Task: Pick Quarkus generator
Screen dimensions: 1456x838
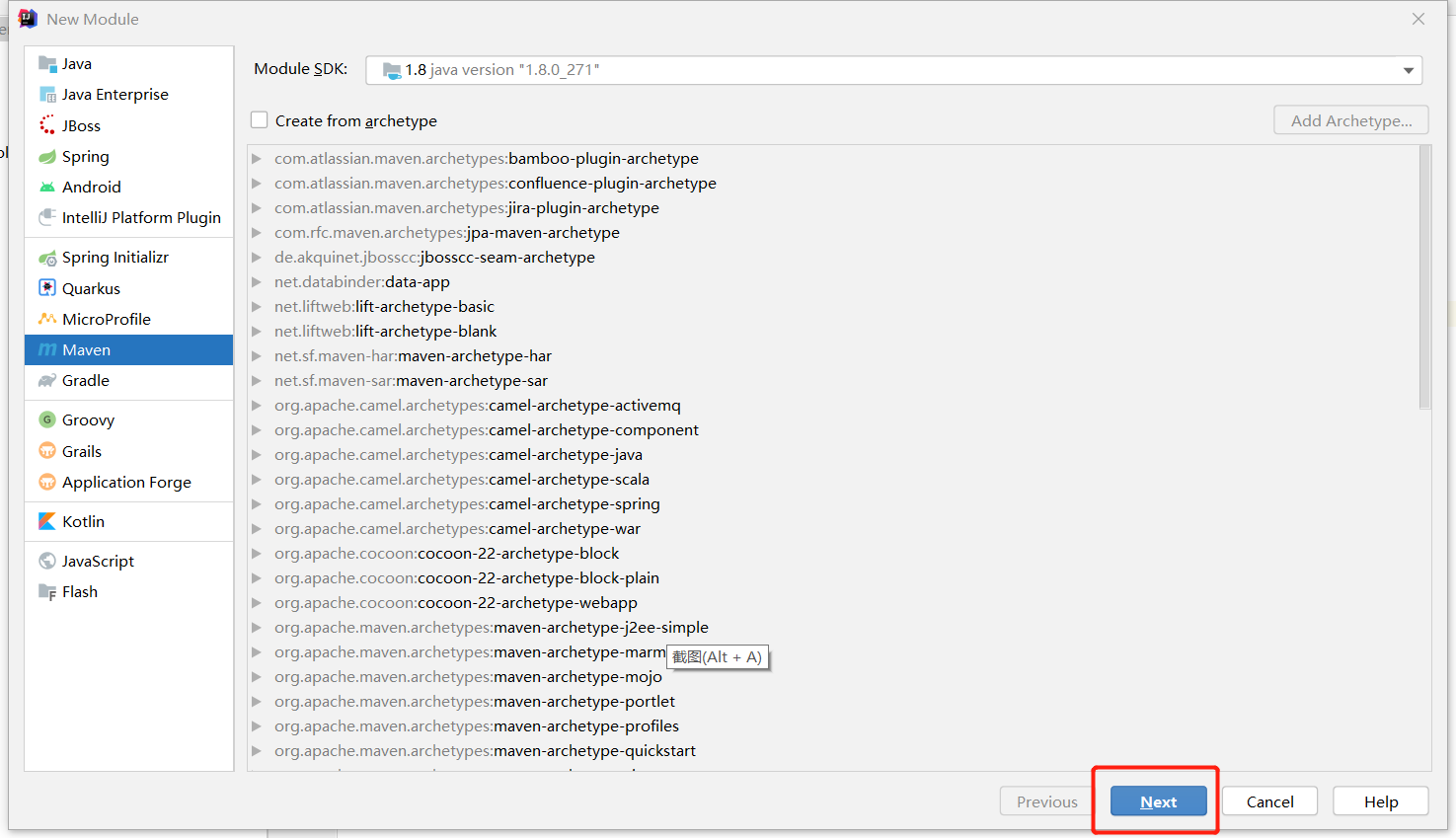Action: coord(129,288)
